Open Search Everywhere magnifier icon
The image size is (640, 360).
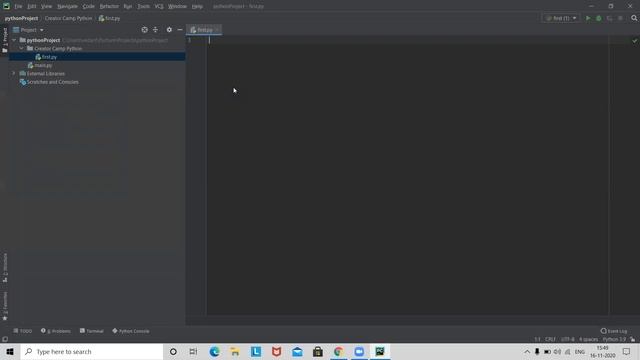tap(634, 18)
